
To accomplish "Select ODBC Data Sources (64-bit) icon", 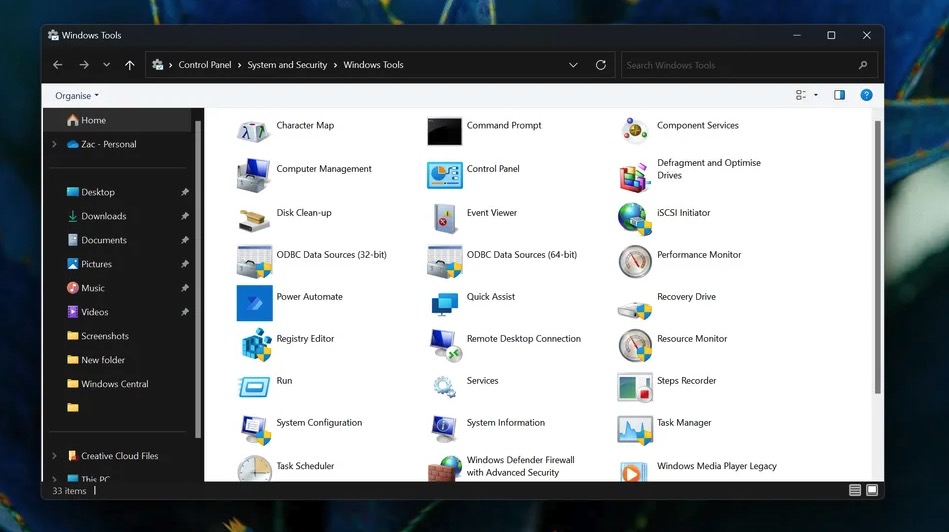I will click(445, 261).
